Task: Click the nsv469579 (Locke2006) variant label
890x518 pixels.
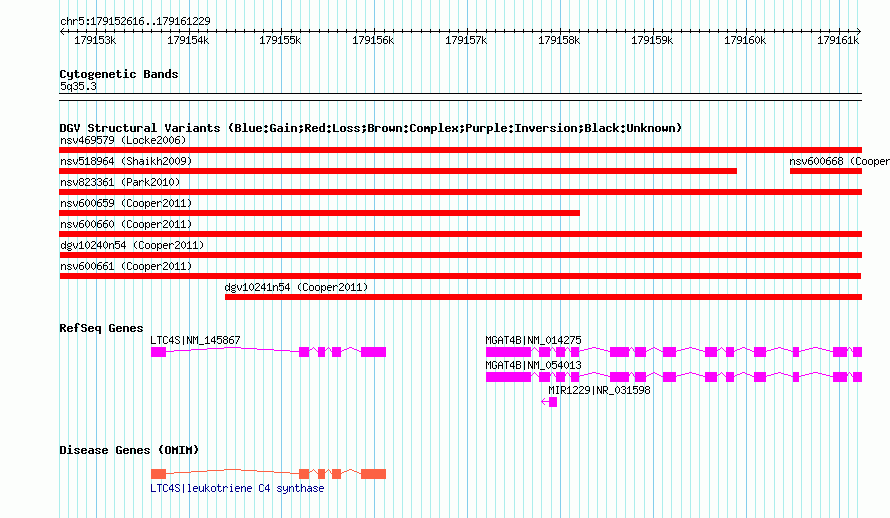Action: click(123, 140)
